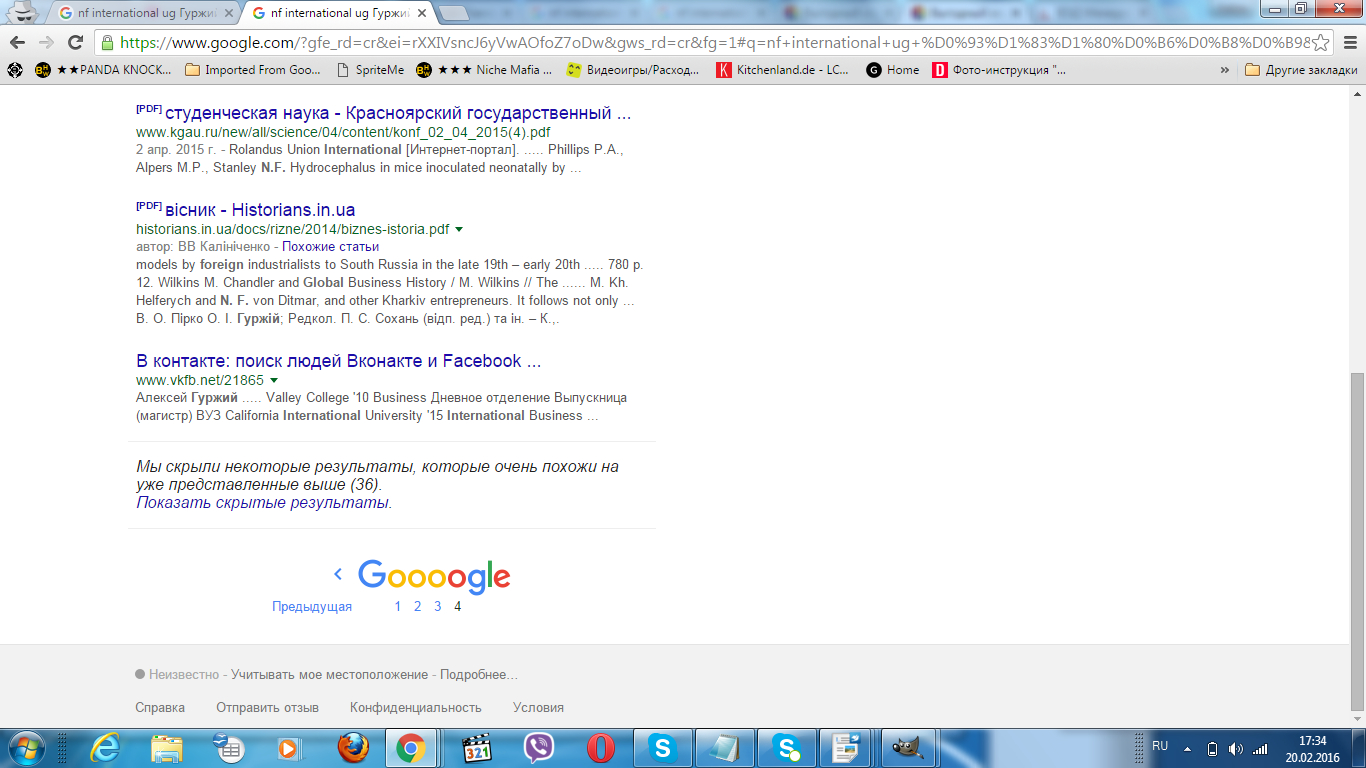Open Firefox from the taskbar
This screenshot has height=768, width=1366.
click(351, 748)
